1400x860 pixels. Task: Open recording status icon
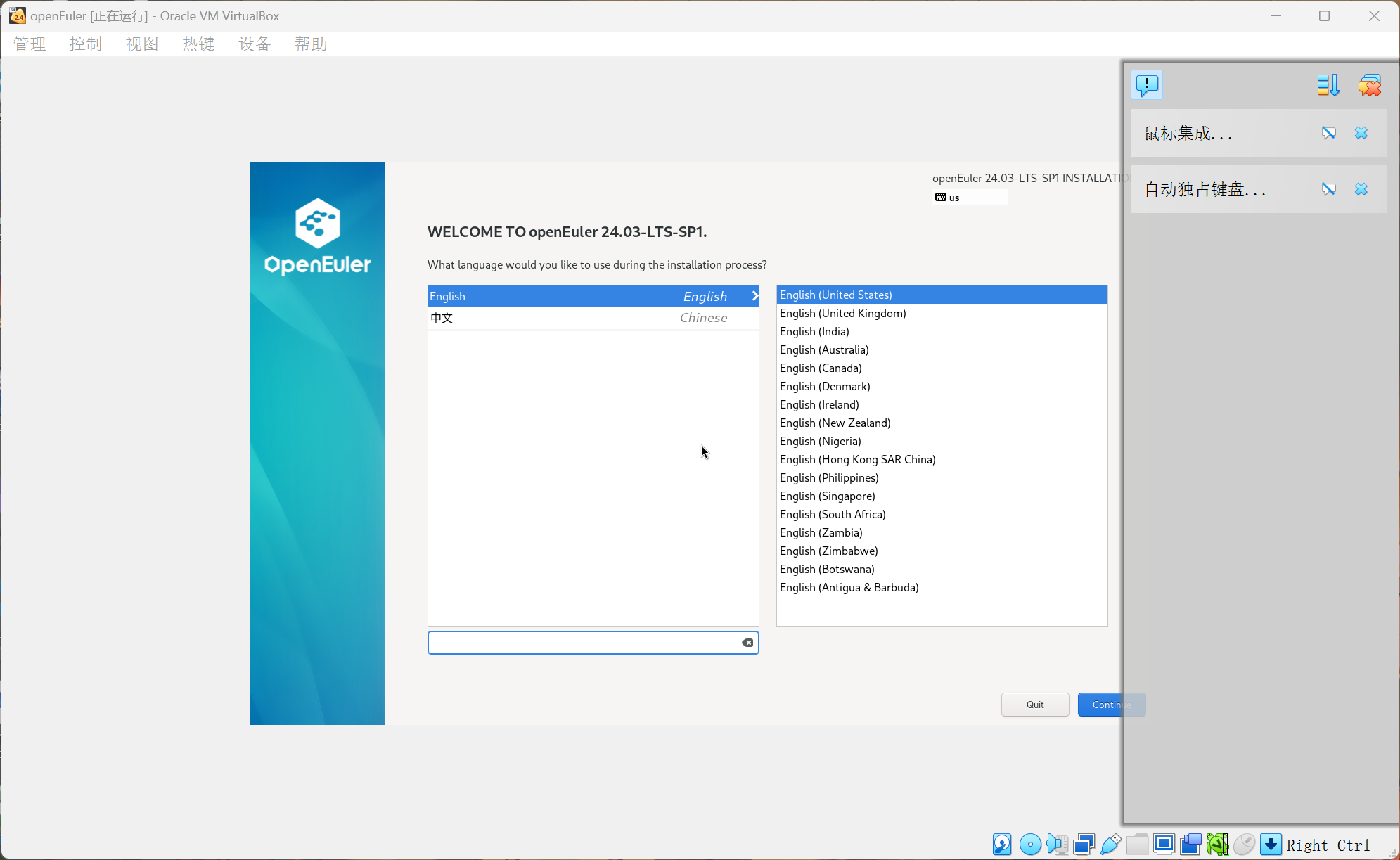(x=1191, y=844)
